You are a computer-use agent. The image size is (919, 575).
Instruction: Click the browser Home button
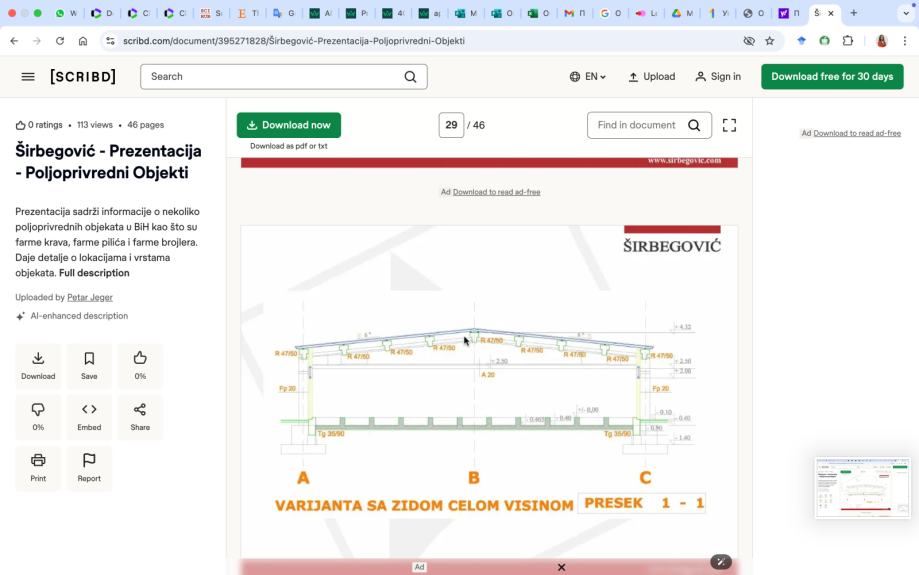[x=83, y=41]
